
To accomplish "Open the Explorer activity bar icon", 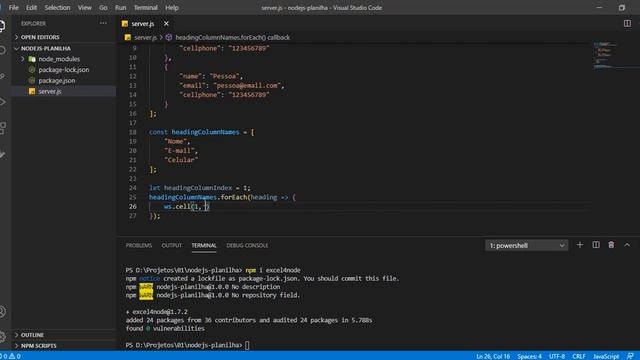I will tap(2, 26).
